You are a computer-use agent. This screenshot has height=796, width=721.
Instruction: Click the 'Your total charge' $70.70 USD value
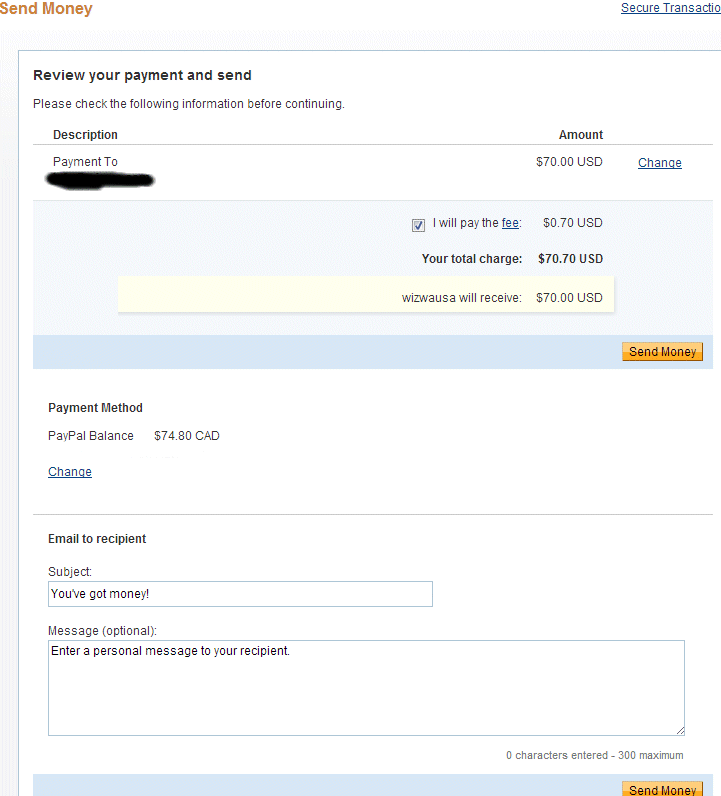tap(570, 259)
